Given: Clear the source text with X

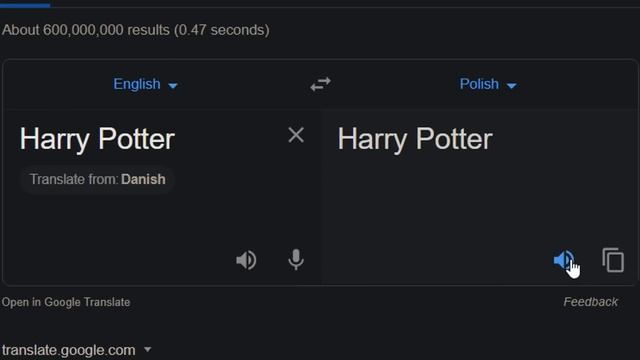Looking at the screenshot, I should click(296, 135).
